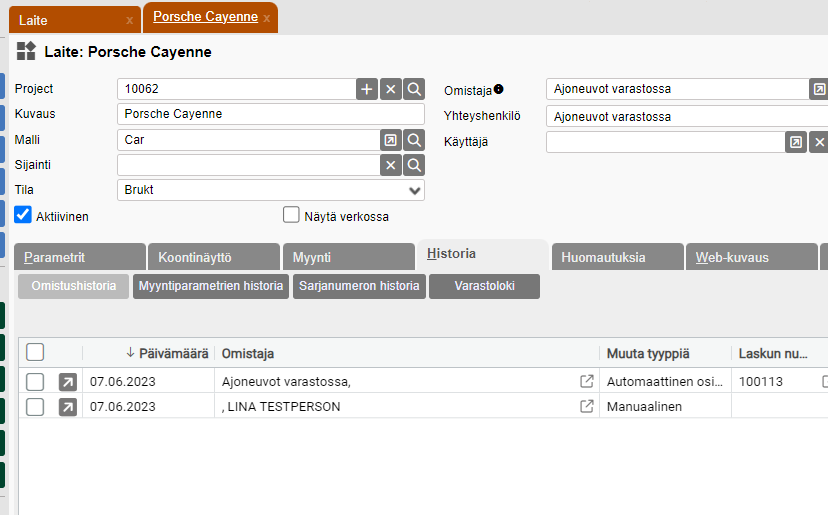Click the Omistaja info icon
The image size is (828, 515).
(498, 89)
